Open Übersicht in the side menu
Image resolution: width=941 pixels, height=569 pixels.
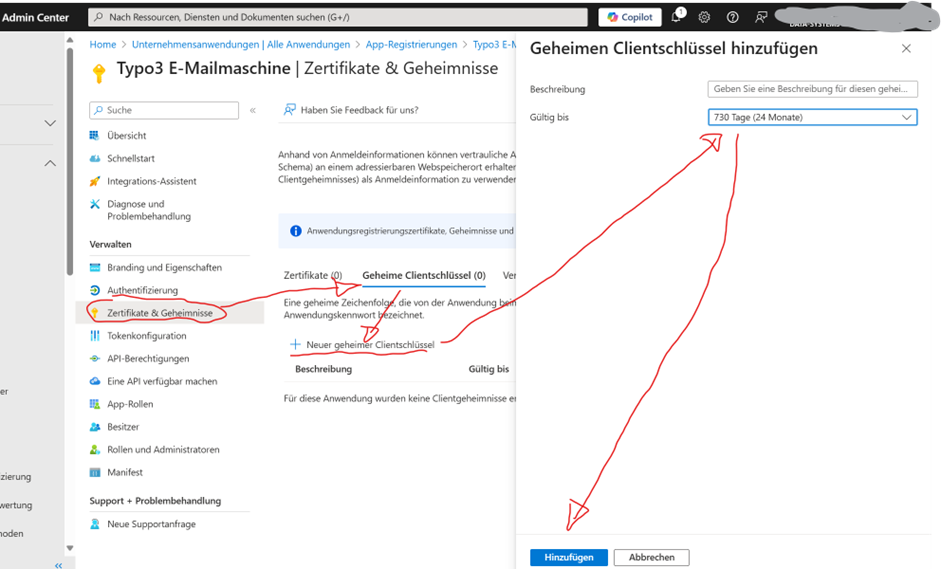point(126,136)
